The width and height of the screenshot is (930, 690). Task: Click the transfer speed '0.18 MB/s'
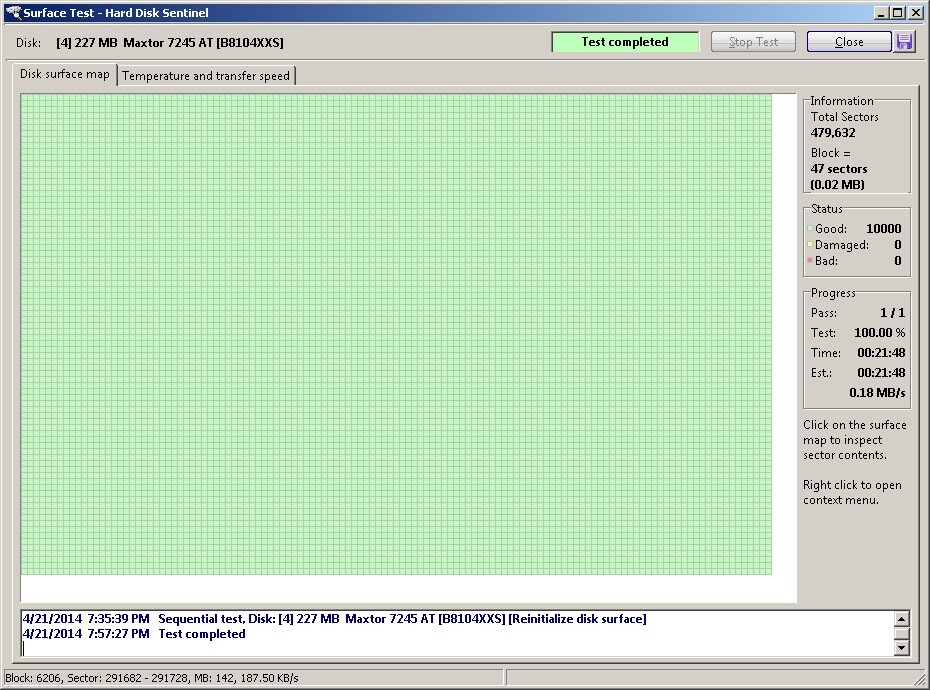pos(877,393)
